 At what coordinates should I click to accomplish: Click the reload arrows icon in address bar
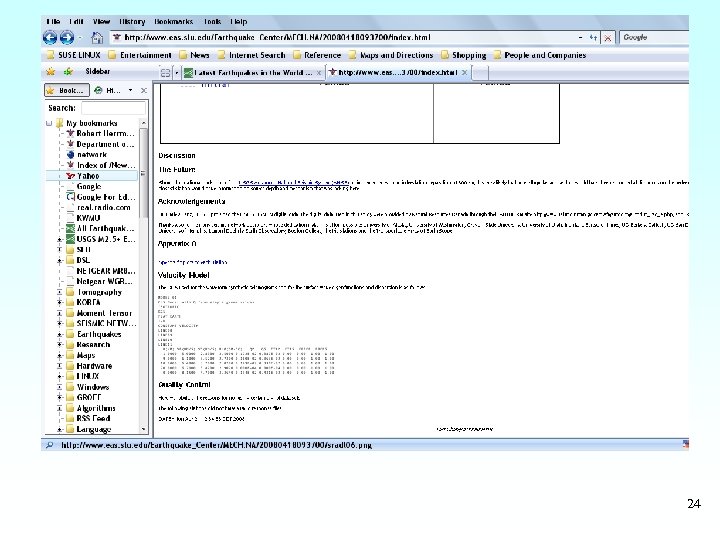click(593, 38)
